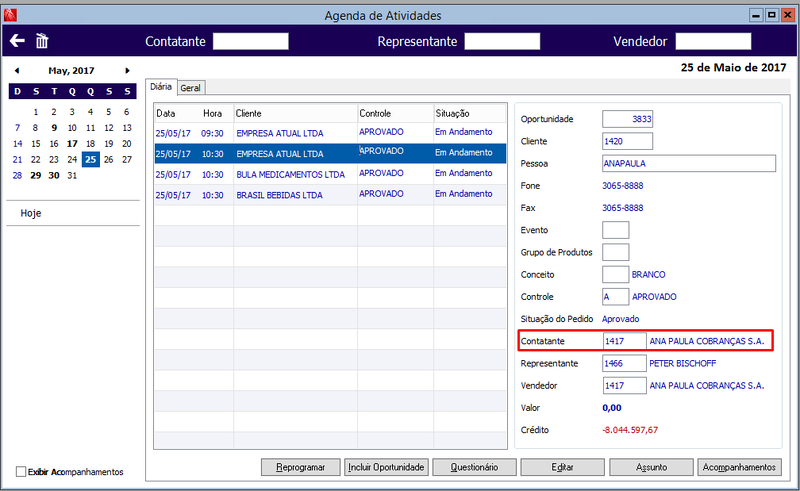Focus the top Contatante filter field
800x491 pixels.
tap(251, 41)
